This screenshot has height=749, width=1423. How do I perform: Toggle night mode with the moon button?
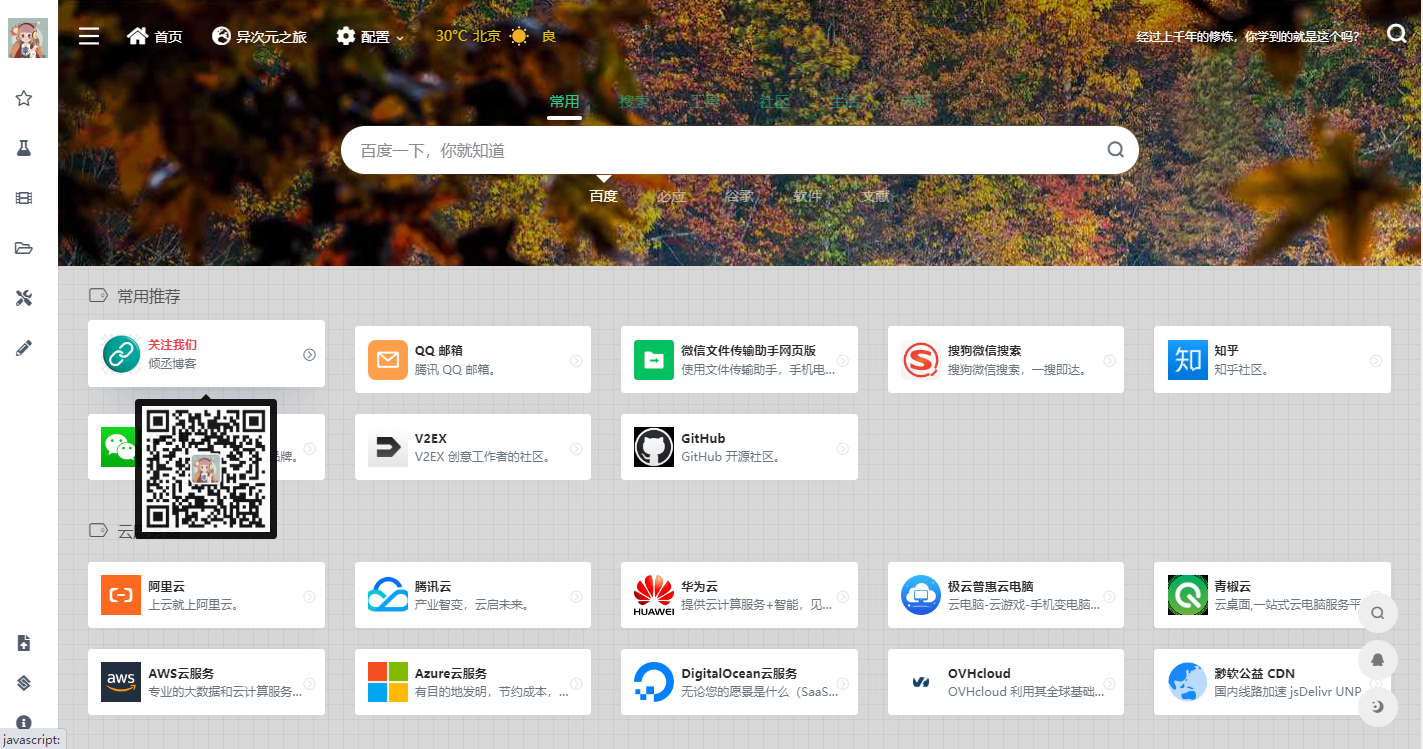pyautogui.click(x=1378, y=706)
